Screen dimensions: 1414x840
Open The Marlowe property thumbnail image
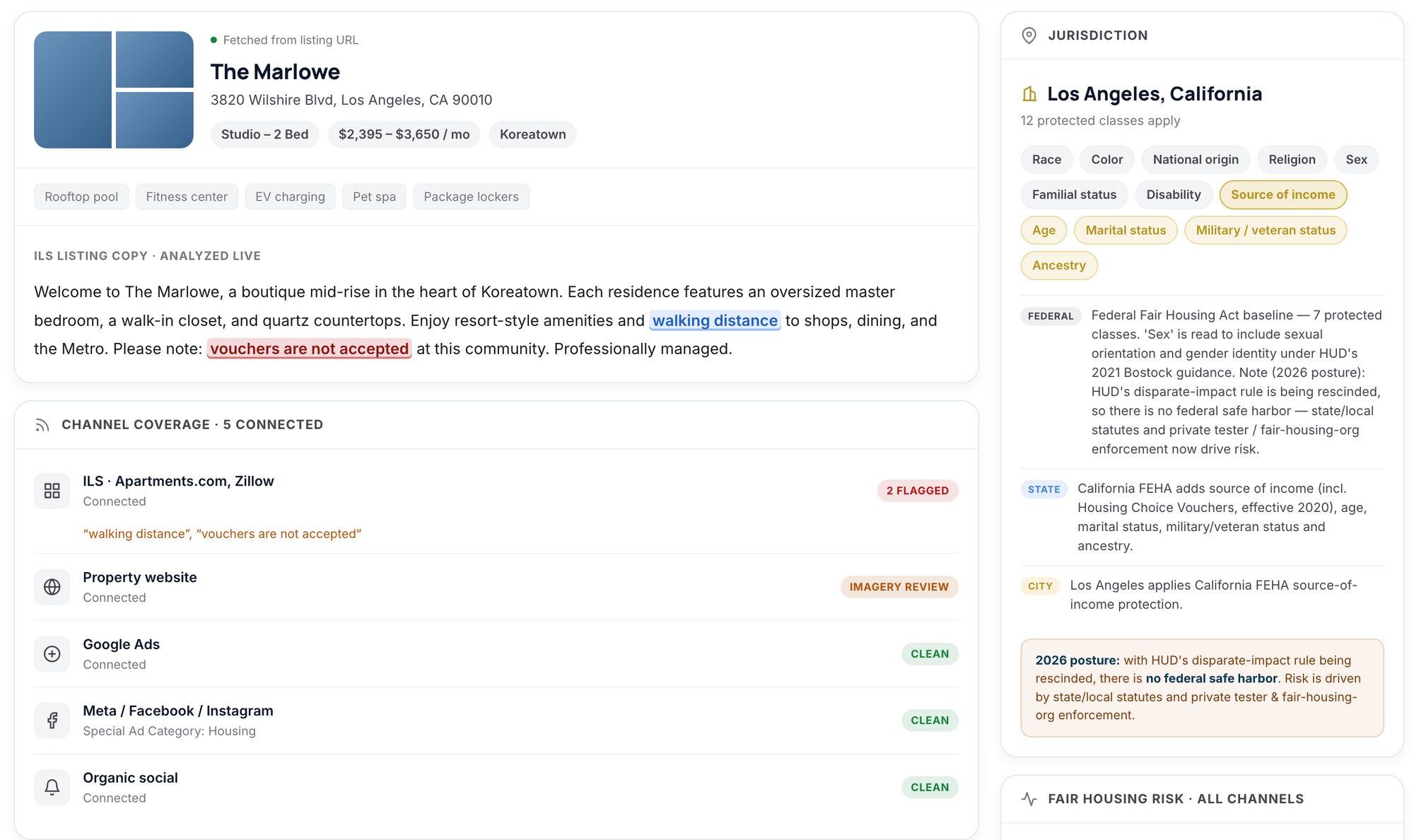114,90
